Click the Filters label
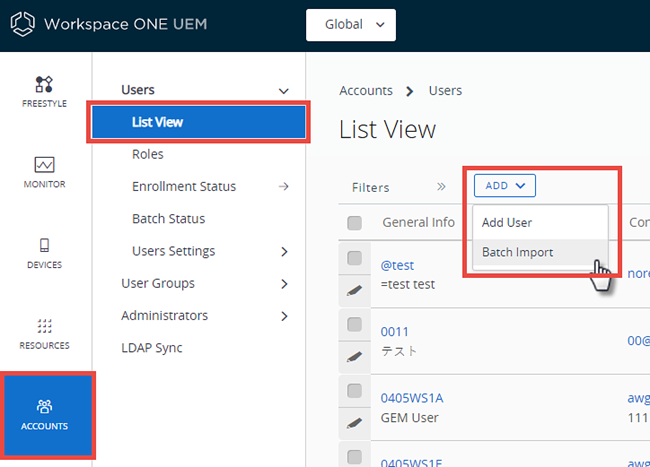 (x=371, y=188)
